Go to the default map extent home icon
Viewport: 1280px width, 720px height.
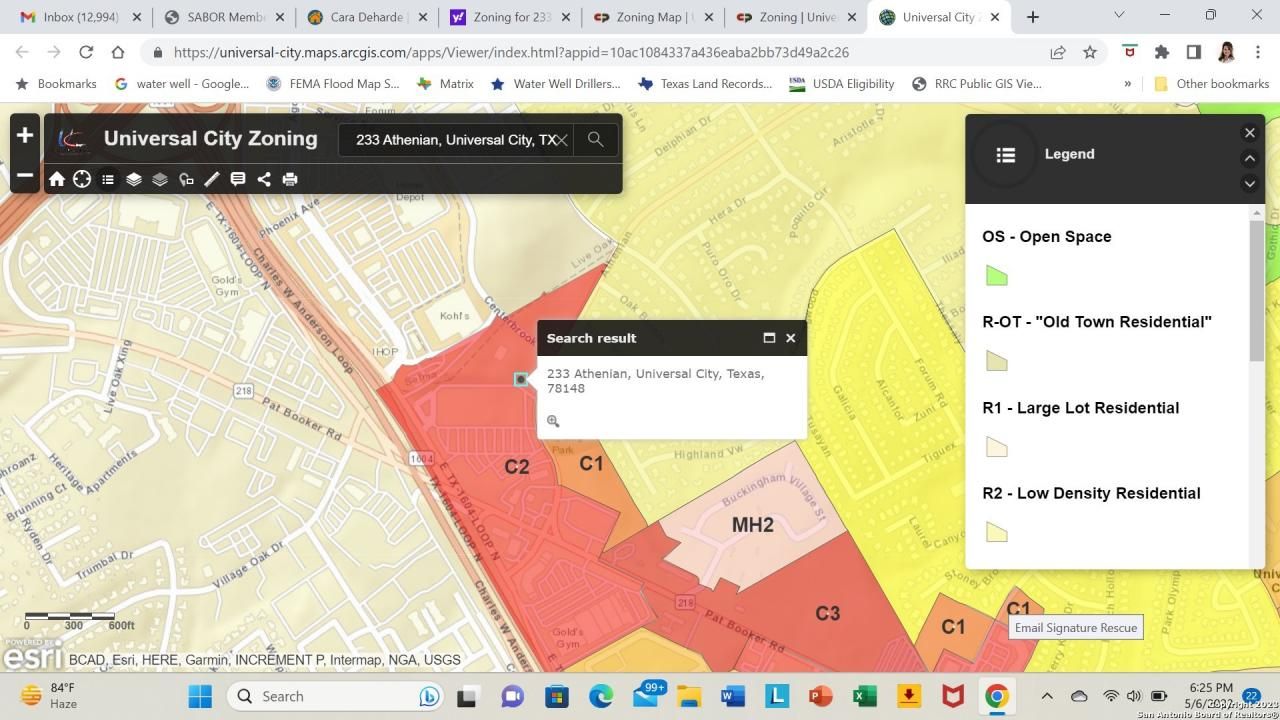pos(57,179)
